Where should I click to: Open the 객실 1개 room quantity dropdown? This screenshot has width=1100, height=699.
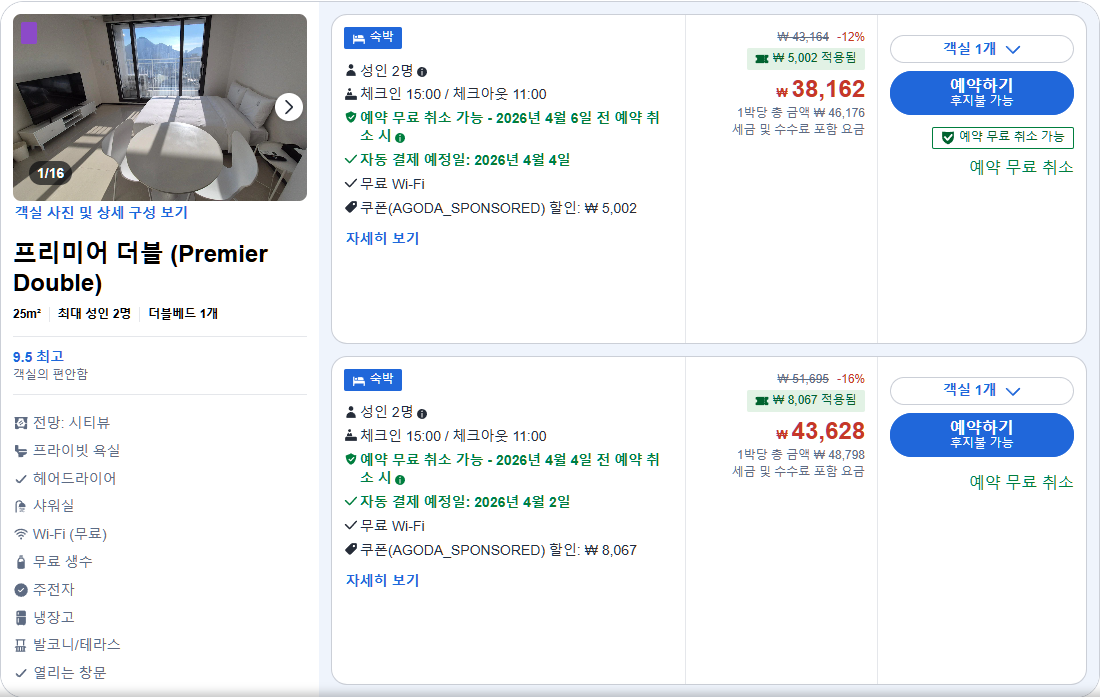tap(982, 48)
